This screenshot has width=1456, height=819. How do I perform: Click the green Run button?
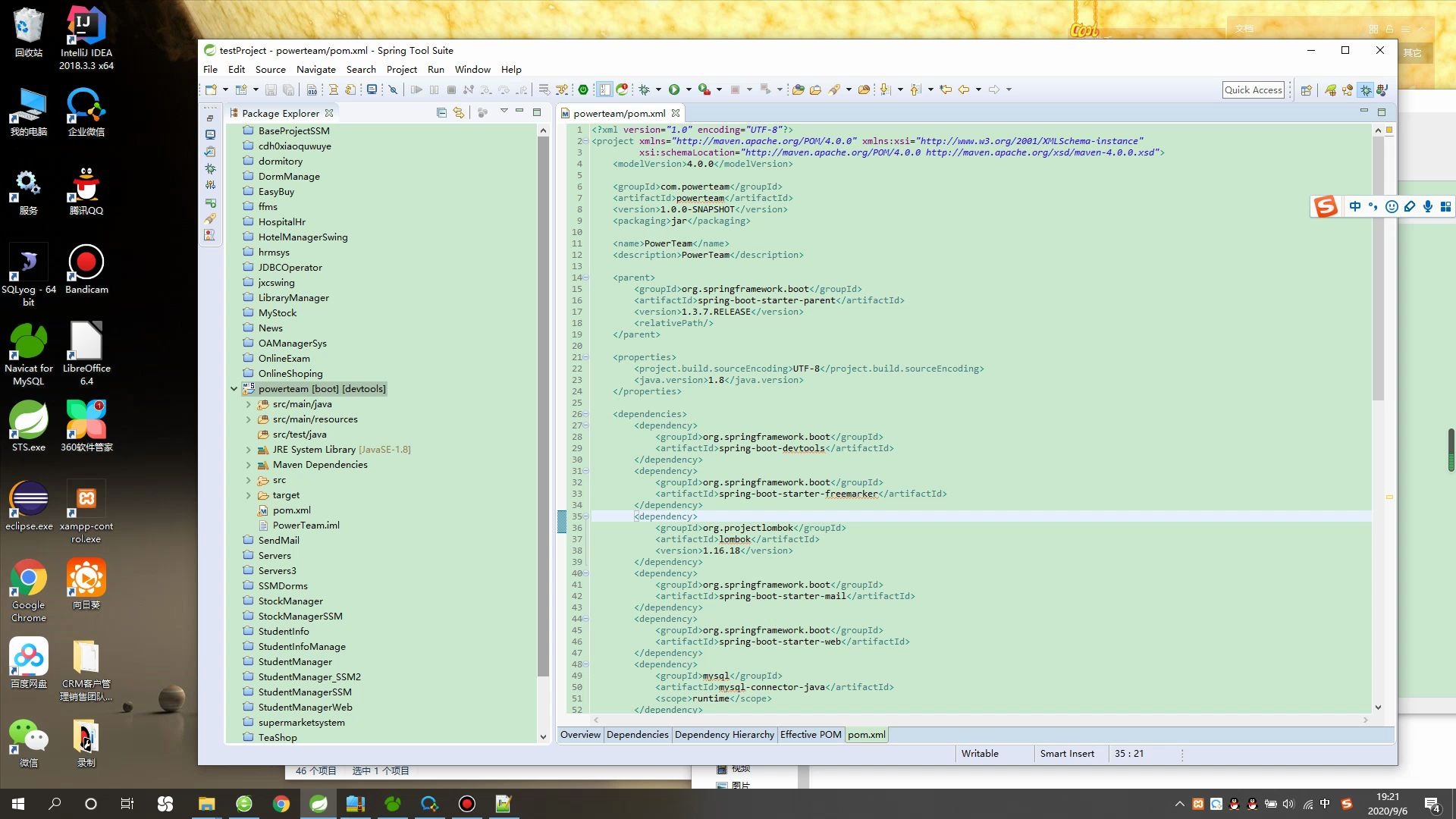point(673,89)
